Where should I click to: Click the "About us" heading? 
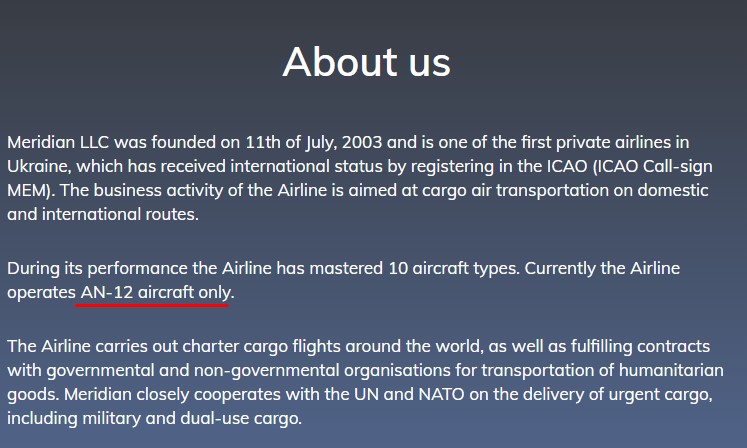366,62
